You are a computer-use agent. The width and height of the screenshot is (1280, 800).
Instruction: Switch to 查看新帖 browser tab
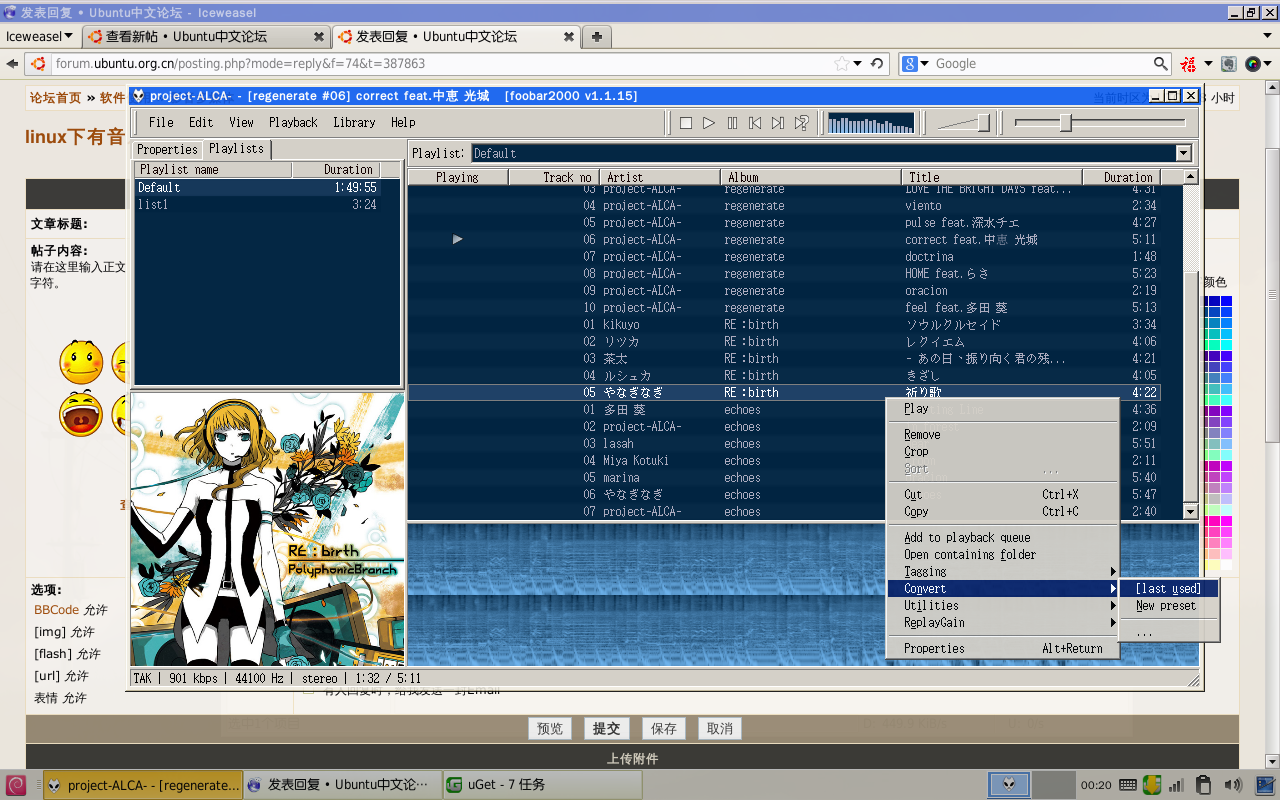(x=205, y=36)
